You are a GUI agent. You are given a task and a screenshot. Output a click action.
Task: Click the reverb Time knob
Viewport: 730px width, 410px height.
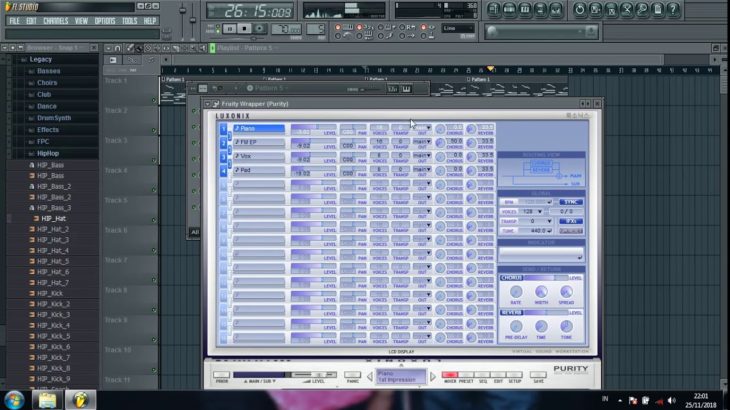541,327
